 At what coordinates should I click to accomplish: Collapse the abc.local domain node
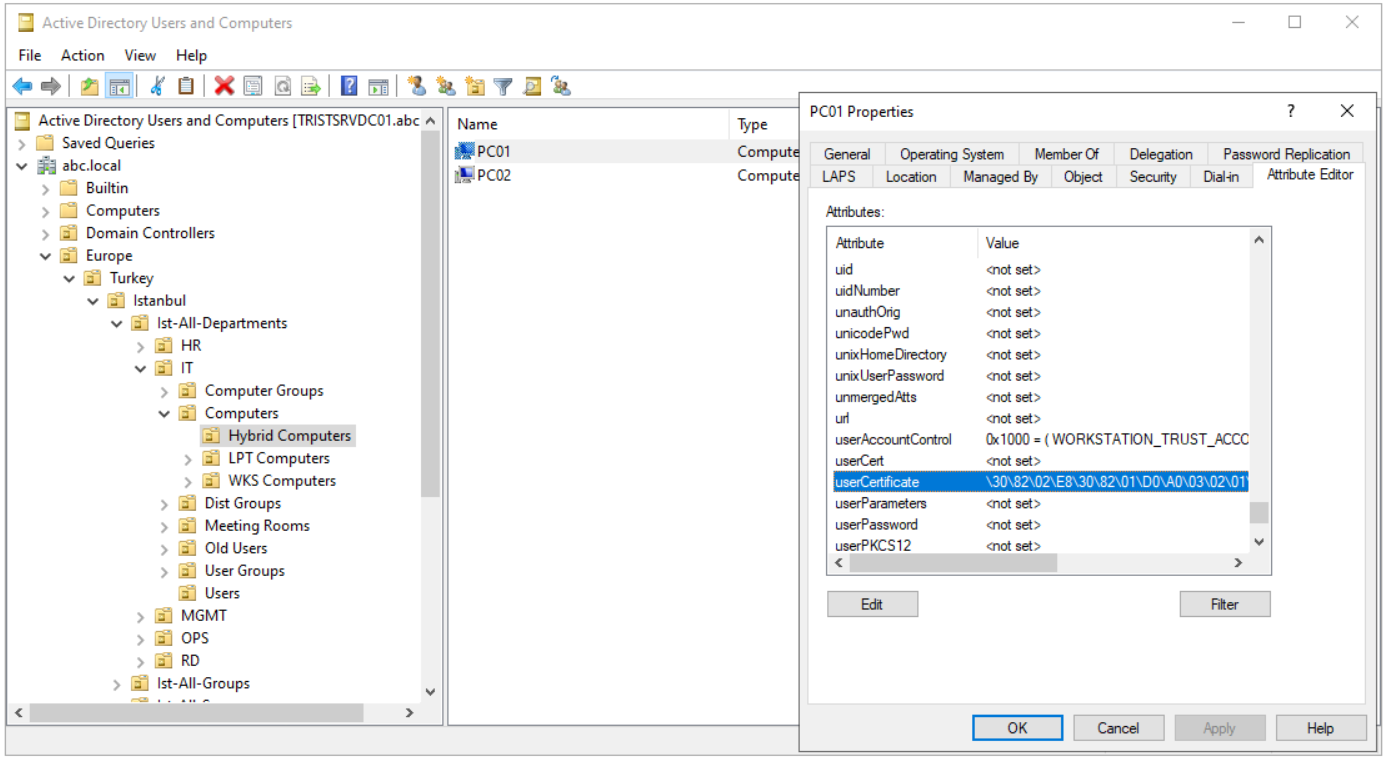(x=22, y=166)
